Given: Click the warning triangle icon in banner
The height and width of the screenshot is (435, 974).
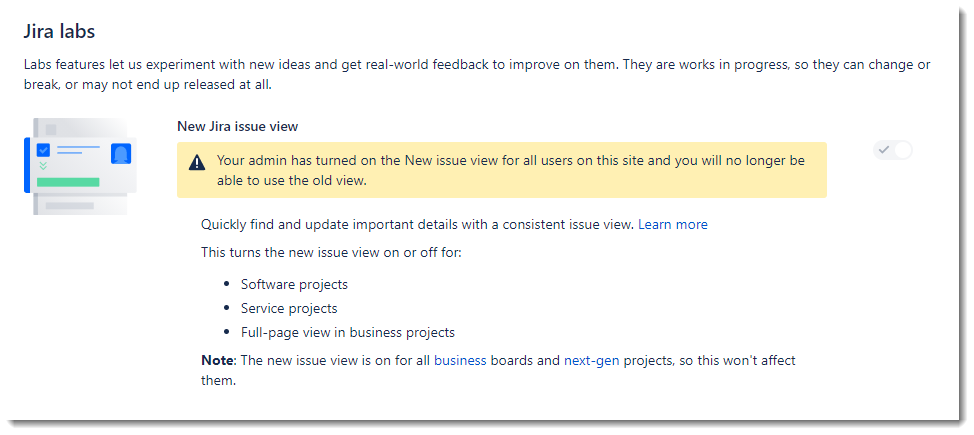Looking at the screenshot, I should pyautogui.click(x=197, y=163).
